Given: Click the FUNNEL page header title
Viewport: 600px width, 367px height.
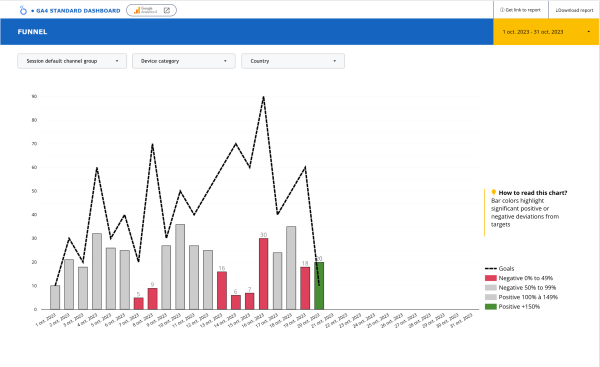Looking at the screenshot, I should tap(32, 32).
